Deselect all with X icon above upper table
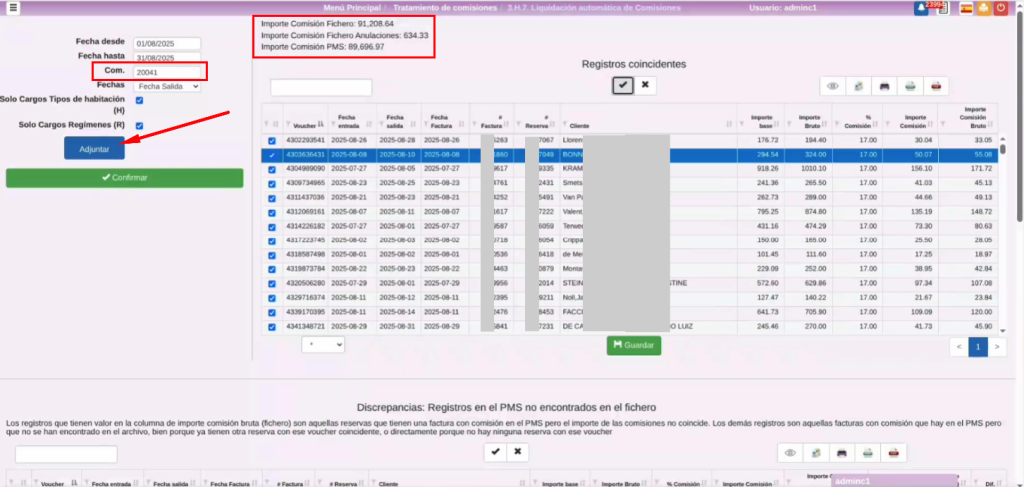Image resolution: width=1024 pixels, height=487 pixels. pos(646,86)
